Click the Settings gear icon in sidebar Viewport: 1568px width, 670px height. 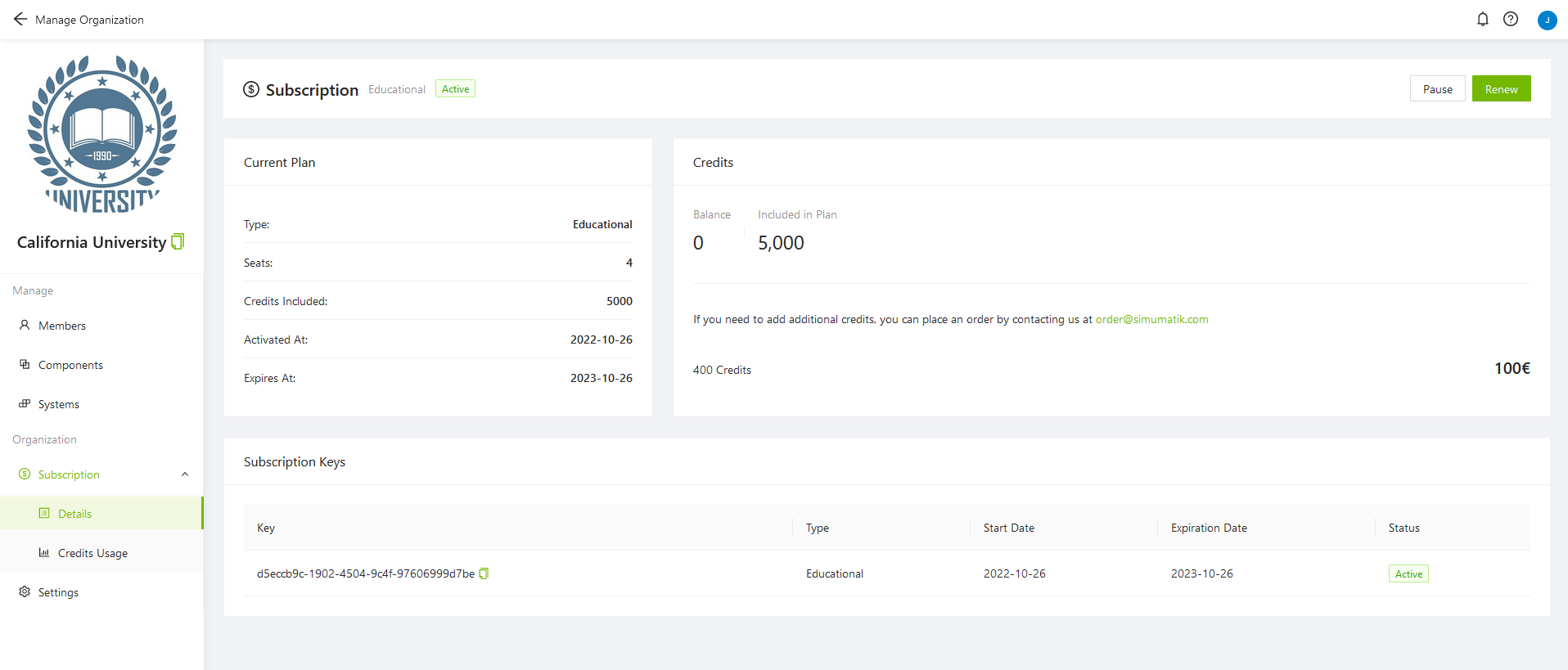(25, 591)
